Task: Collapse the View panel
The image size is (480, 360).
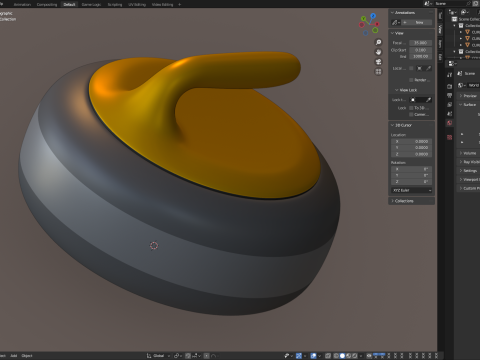Action: pos(393,33)
